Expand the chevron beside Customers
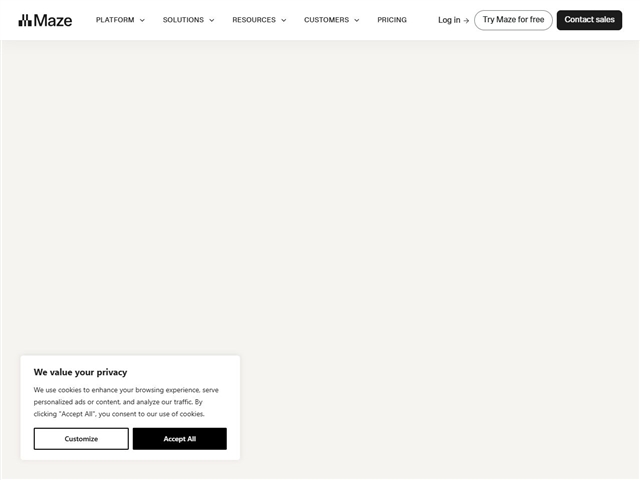This screenshot has height=480, width=640. (x=357, y=20)
